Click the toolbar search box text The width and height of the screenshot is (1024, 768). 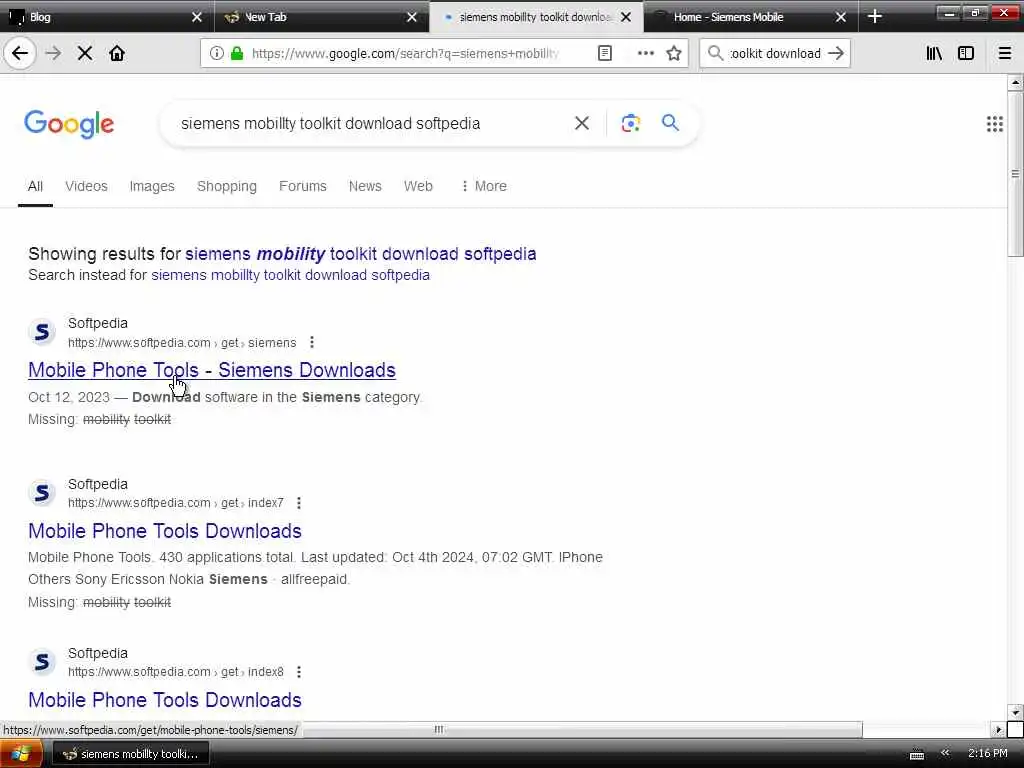pos(775,53)
